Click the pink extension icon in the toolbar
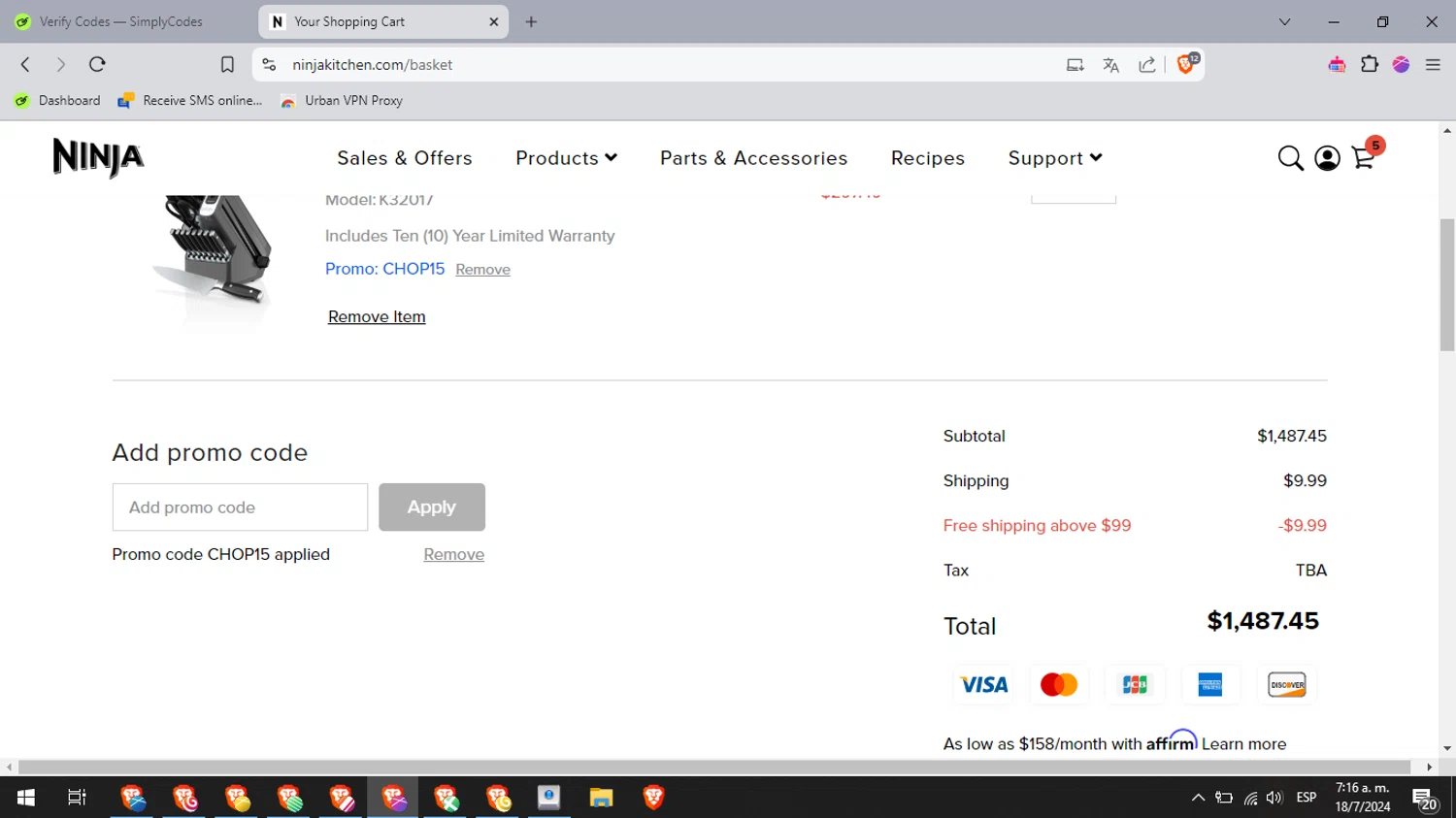 (x=1337, y=65)
